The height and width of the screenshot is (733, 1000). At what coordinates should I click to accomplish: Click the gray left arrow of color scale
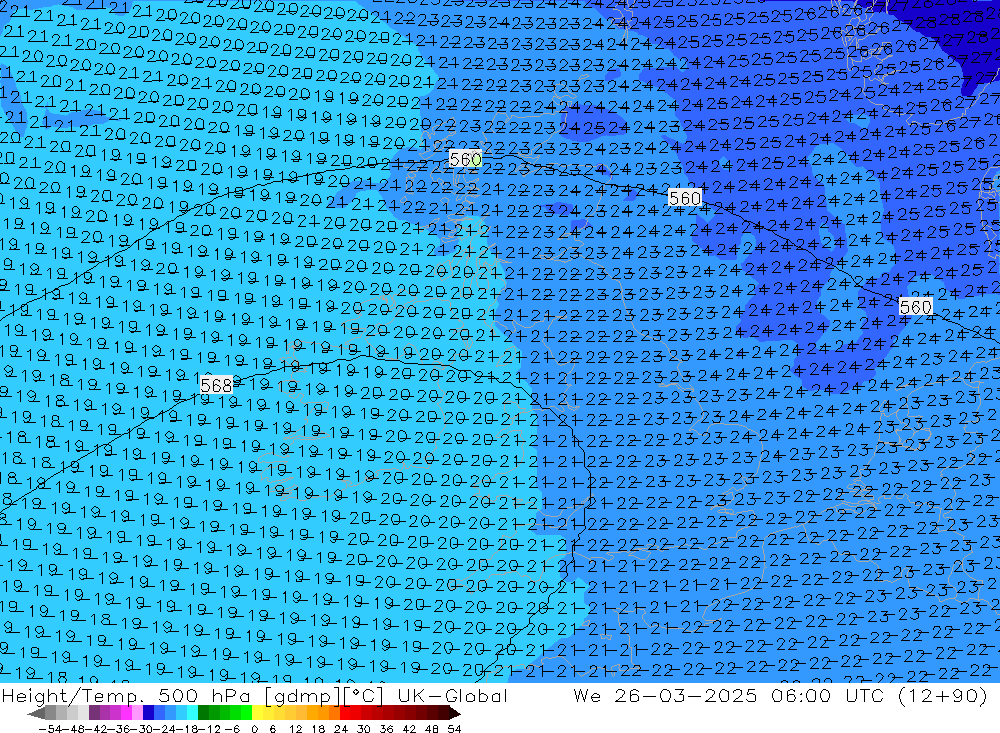pyautogui.click(x=36, y=713)
